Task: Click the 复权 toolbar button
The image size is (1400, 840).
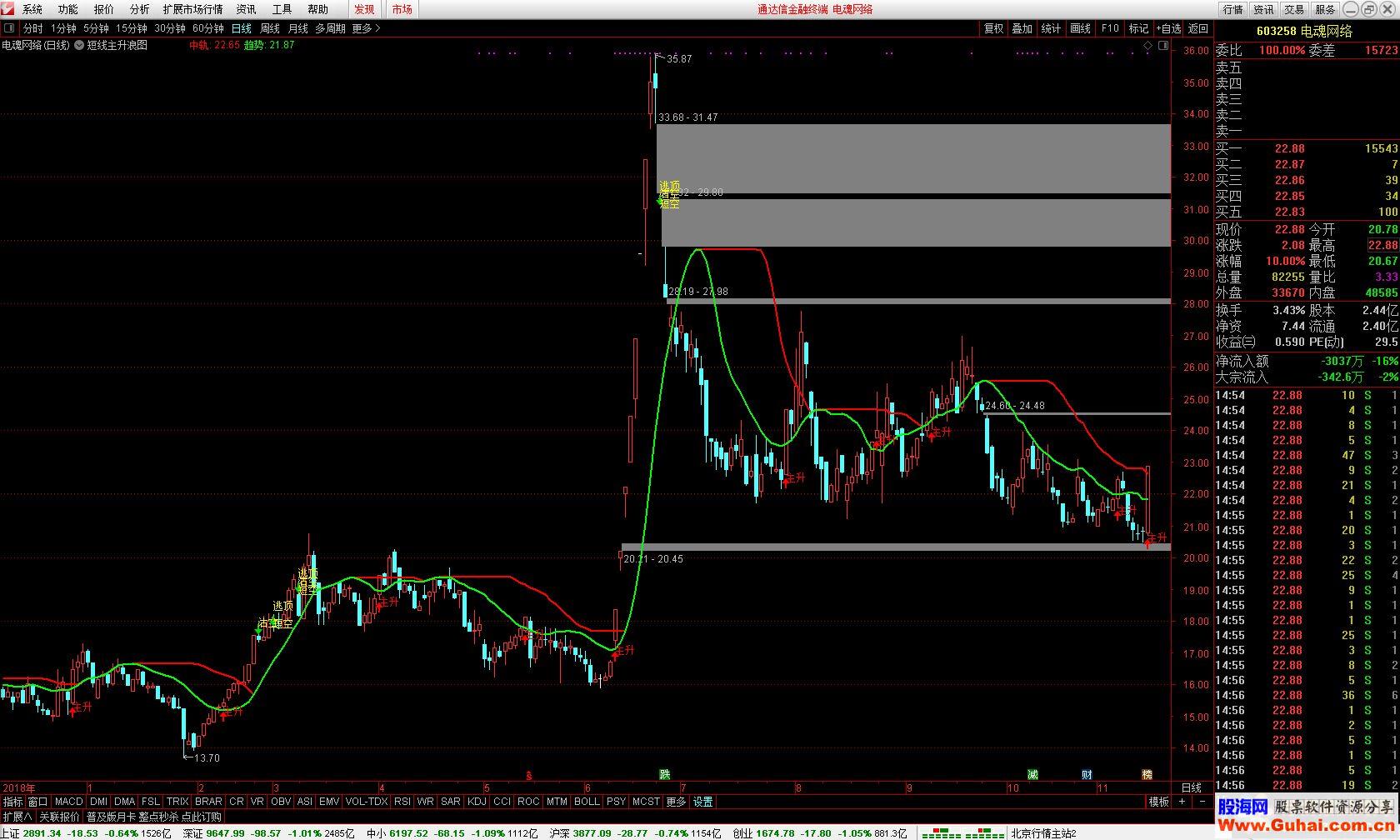Action: 993,28
